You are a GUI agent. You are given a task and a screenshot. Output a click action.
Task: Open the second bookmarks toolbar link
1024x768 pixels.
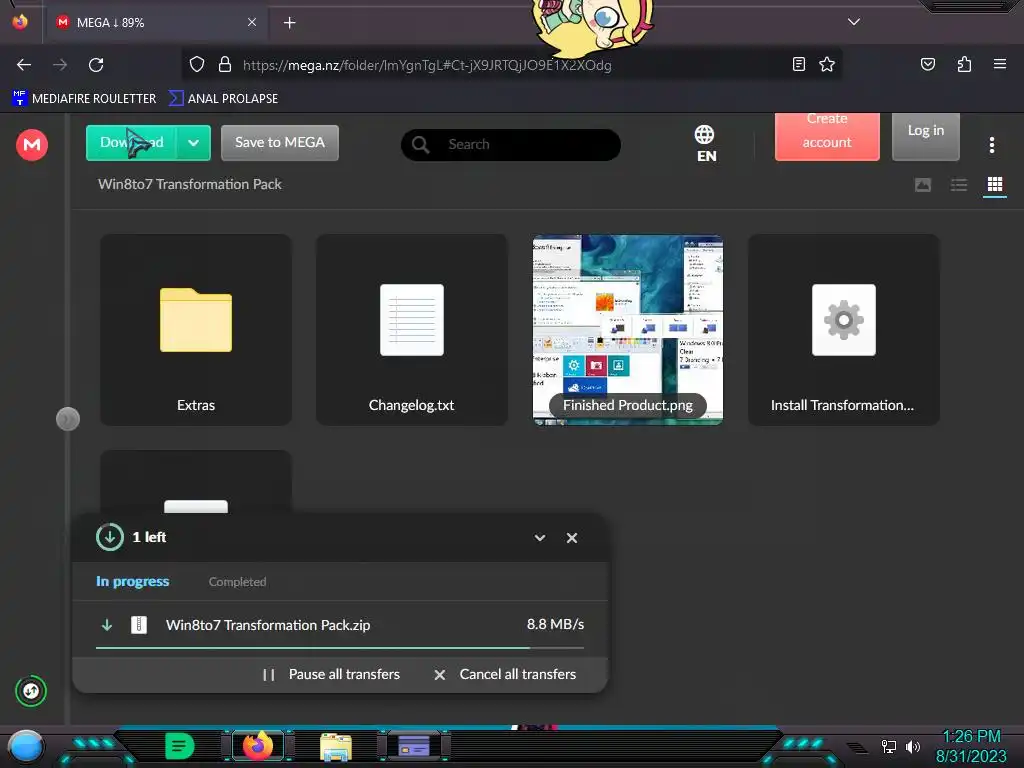(x=223, y=99)
